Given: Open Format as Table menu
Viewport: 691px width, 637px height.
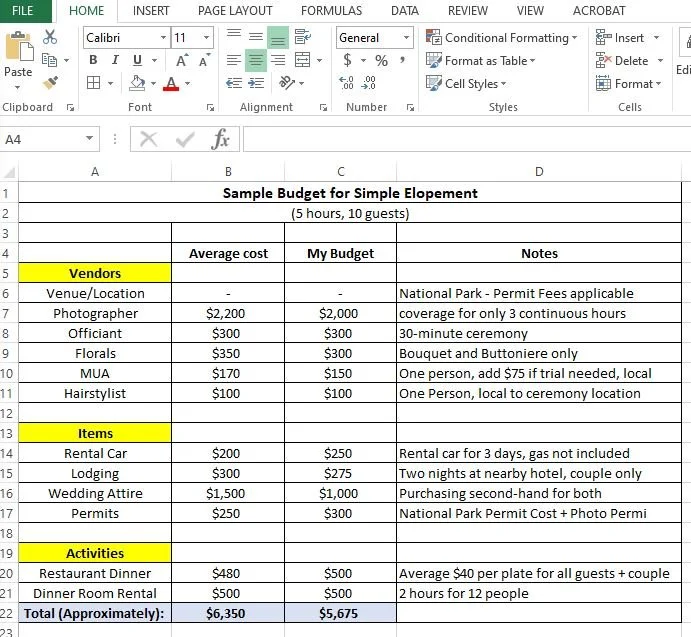Looking at the screenshot, I should click(480, 60).
